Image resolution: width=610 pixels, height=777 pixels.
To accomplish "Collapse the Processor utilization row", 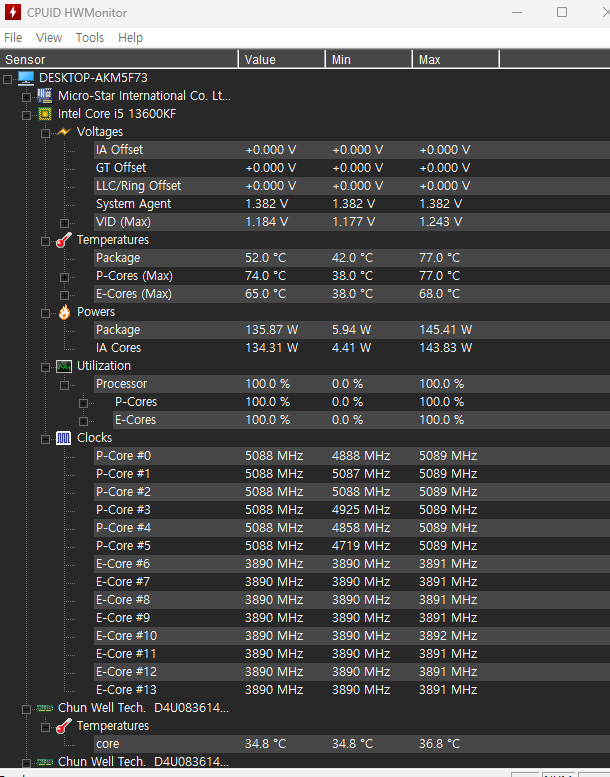I will [x=64, y=385].
